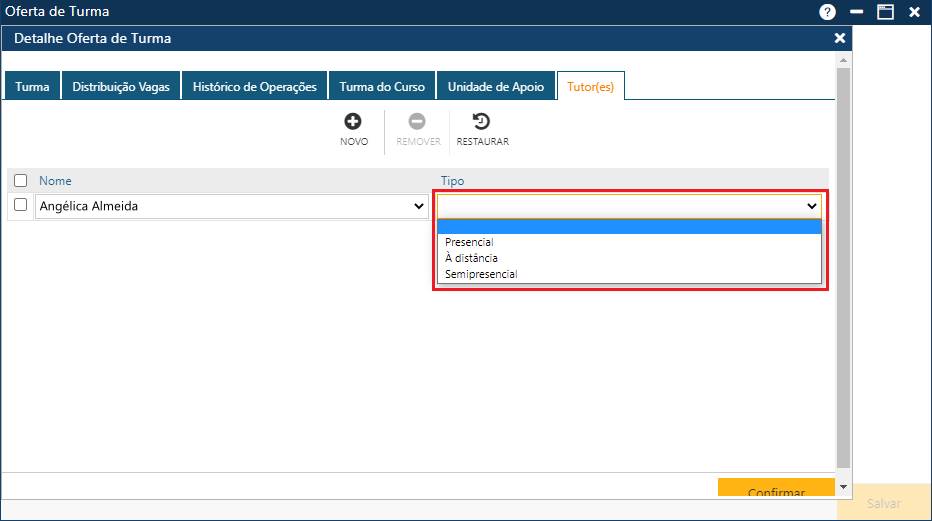Close the Detalhe Oferta de Turma dialog
The image size is (932, 521).
pyautogui.click(x=840, y=38)
